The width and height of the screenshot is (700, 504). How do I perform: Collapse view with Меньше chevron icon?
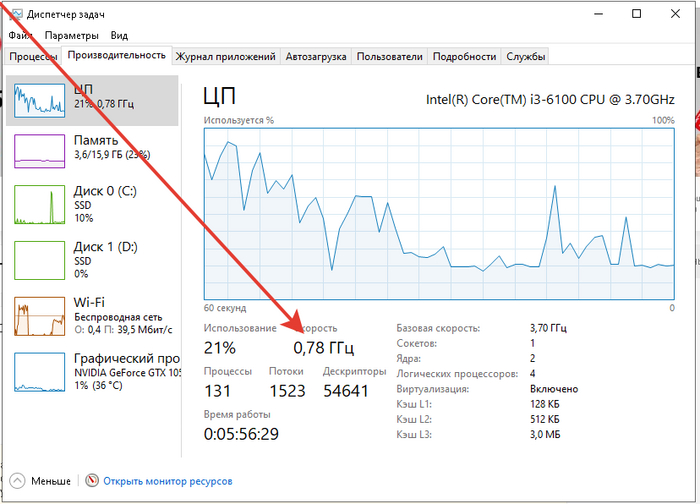(17, 481)
